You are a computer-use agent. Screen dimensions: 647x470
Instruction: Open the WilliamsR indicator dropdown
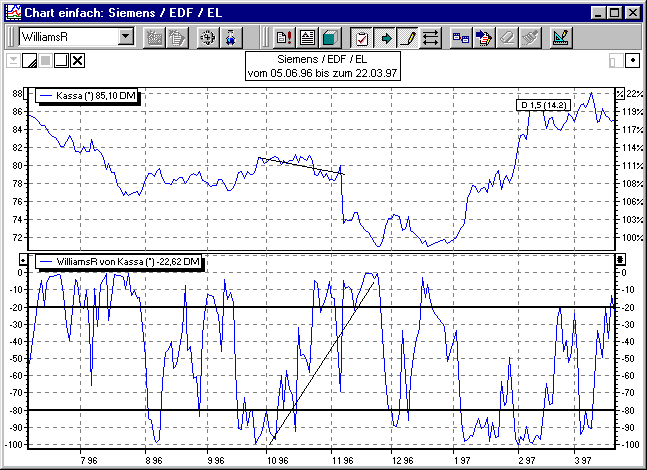pyautogui.click(x=125, y=37)
